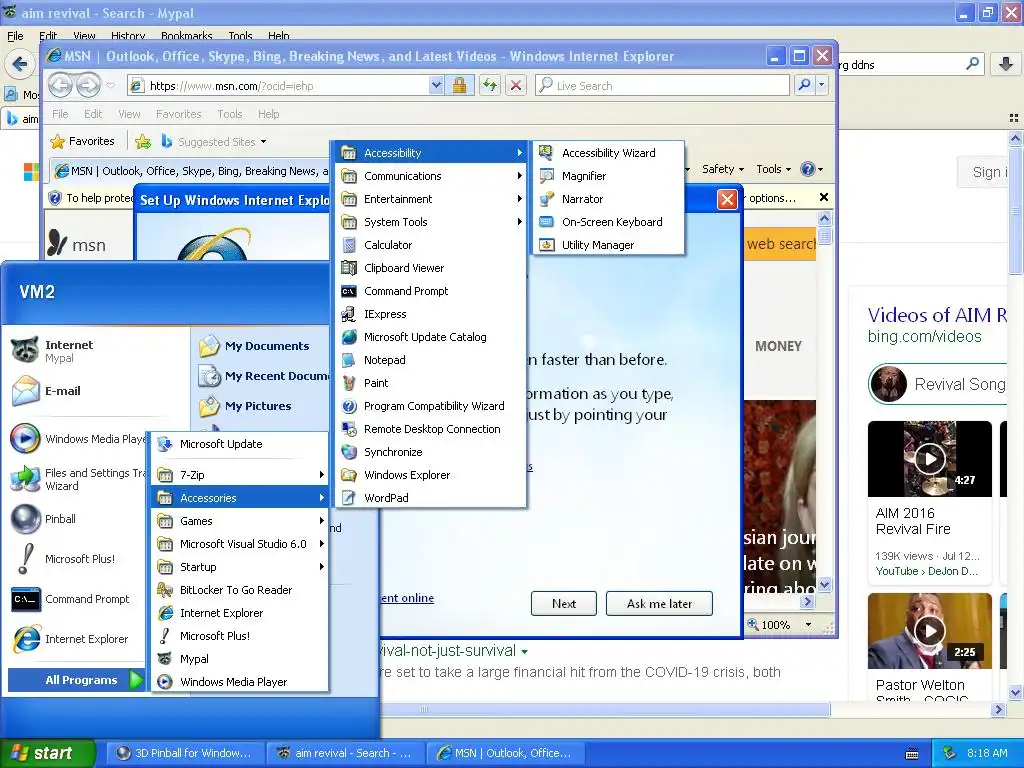Expand Microsoft Visual Studio 6.0 folder
Screen dimensions: 1024x768
(240, 544)
